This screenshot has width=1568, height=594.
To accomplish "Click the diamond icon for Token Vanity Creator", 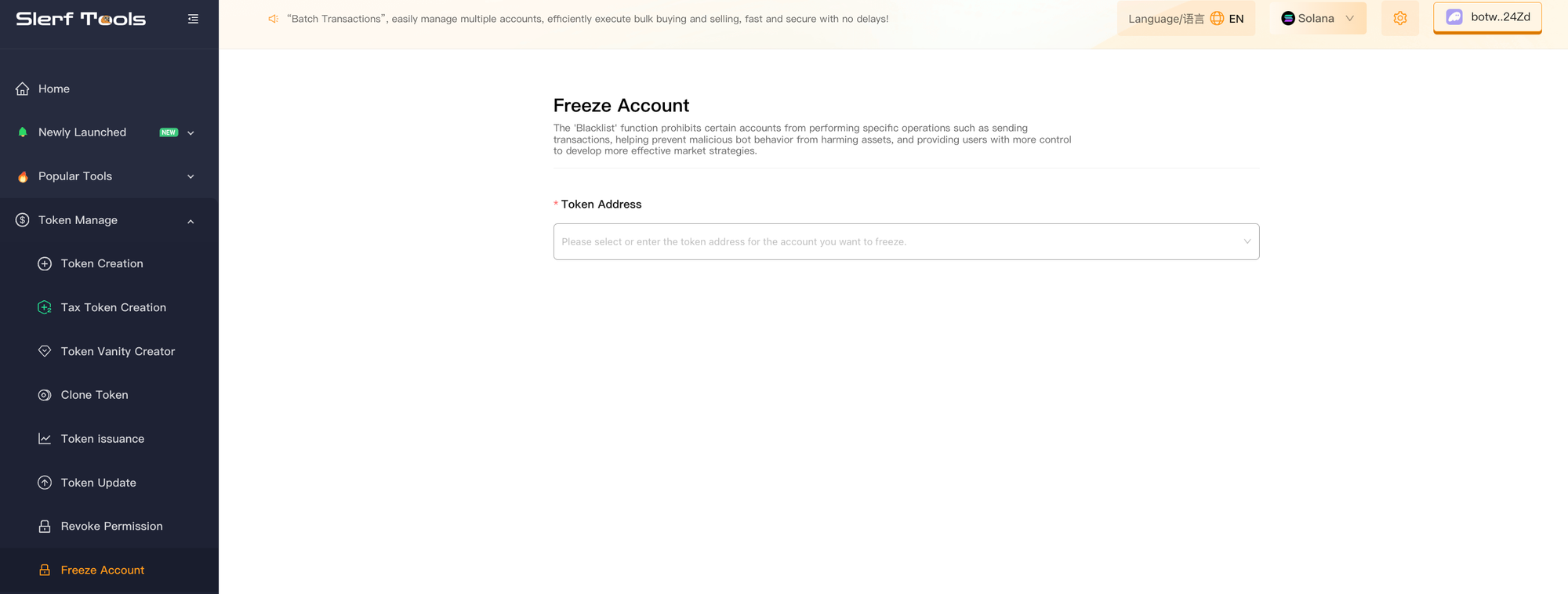I will pyautogui.click(x=45, y=351).
